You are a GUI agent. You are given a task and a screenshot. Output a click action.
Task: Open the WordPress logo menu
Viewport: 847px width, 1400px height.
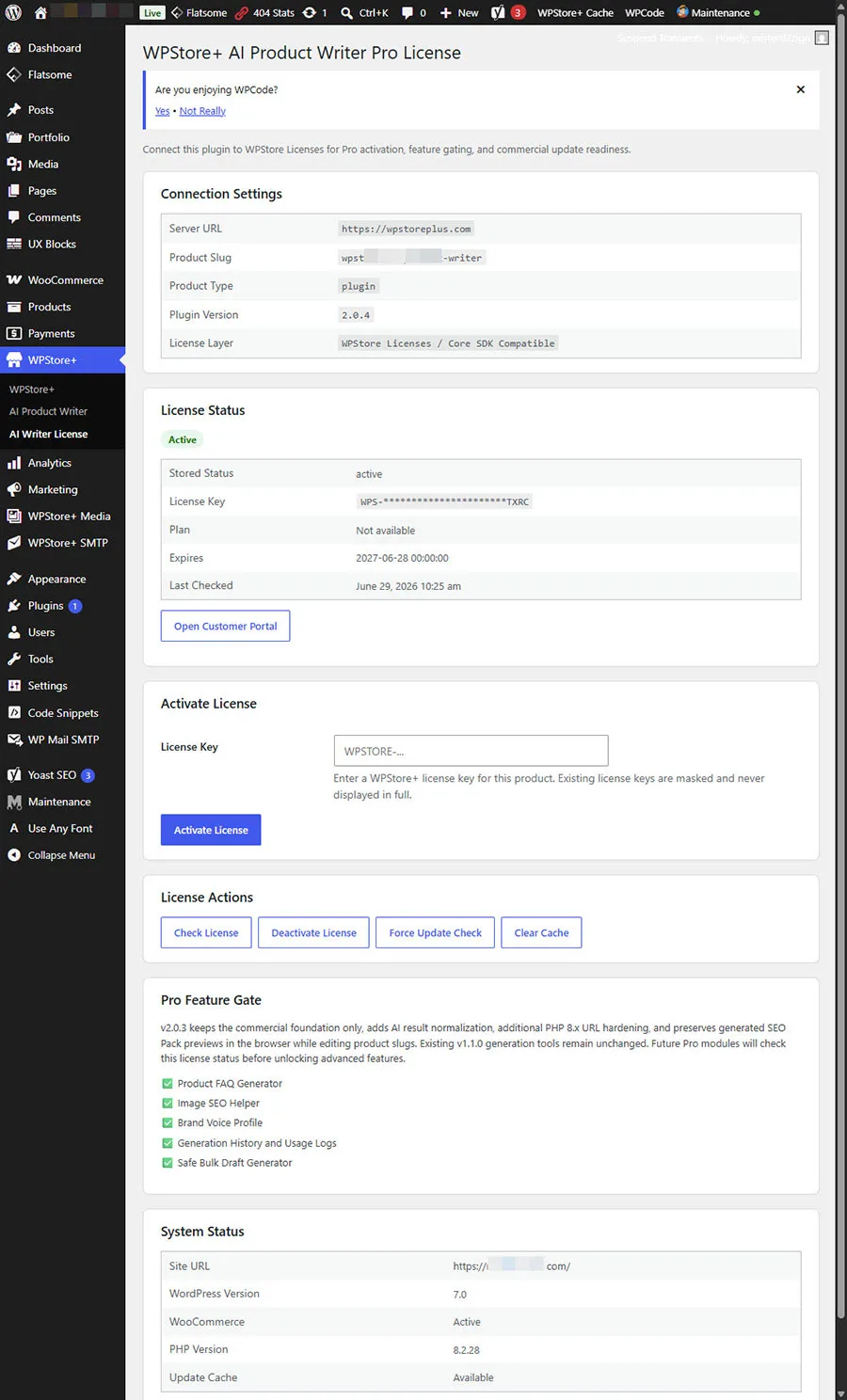[x=14, y=13]
